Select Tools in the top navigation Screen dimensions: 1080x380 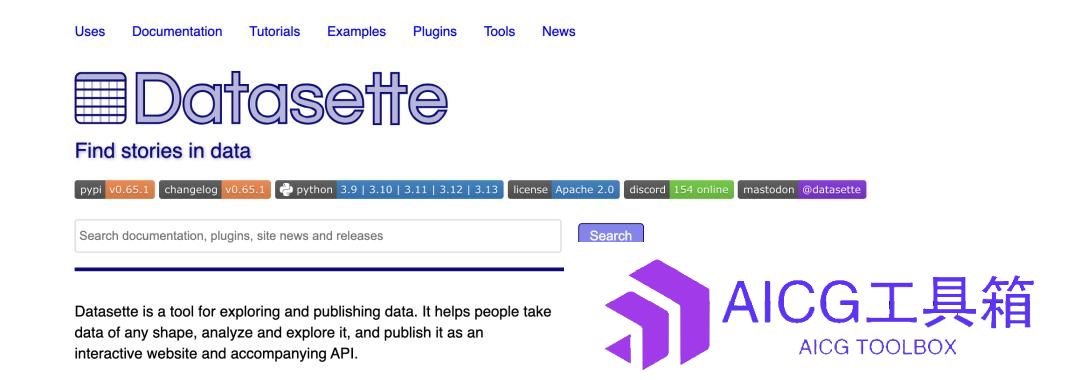point(499,32)
